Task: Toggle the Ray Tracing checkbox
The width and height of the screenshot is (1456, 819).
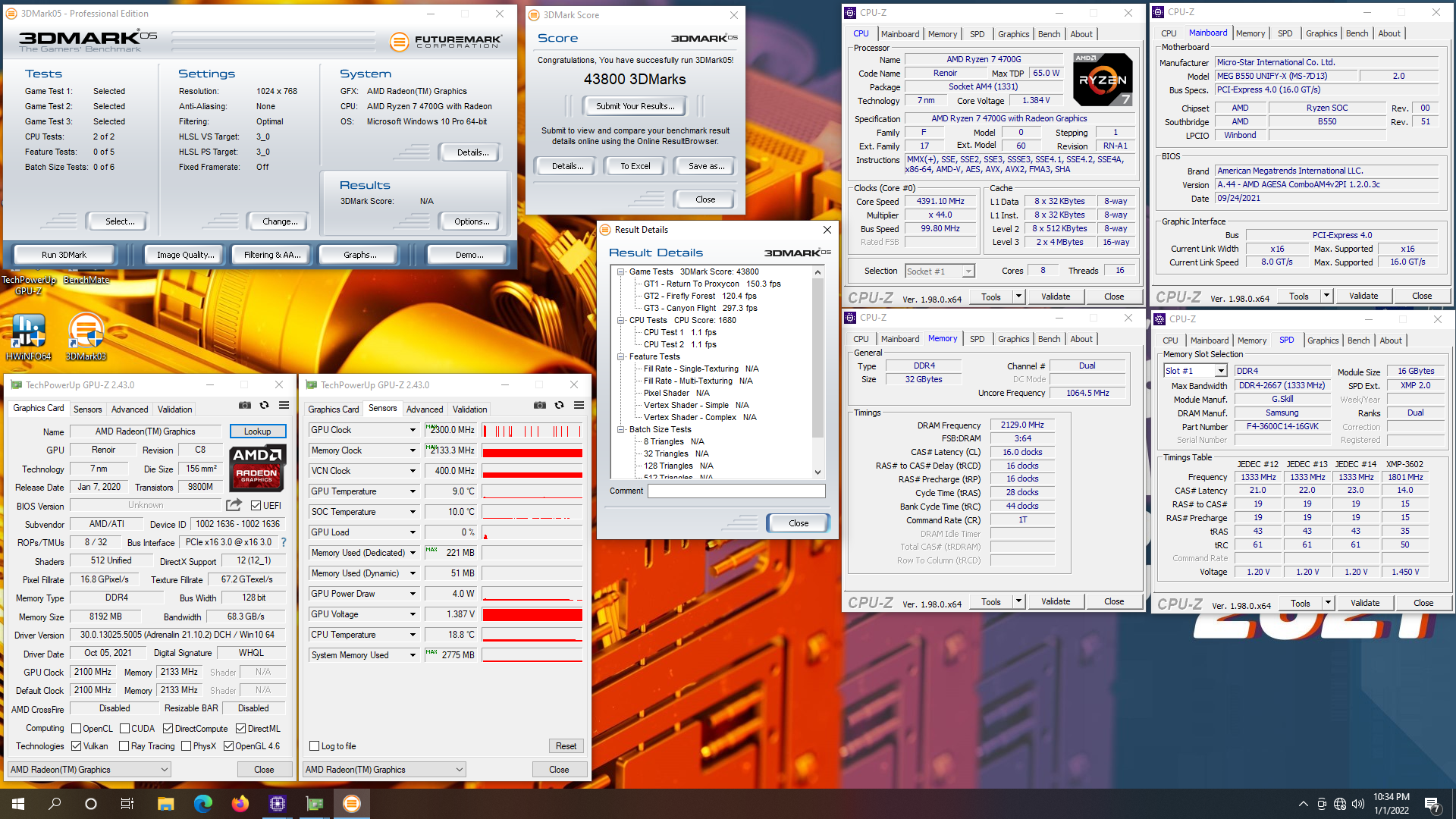Action: tap(124, 746)
